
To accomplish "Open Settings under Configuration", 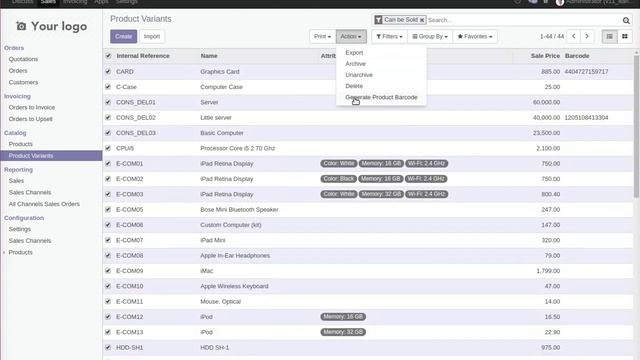I will pos(20,229).
